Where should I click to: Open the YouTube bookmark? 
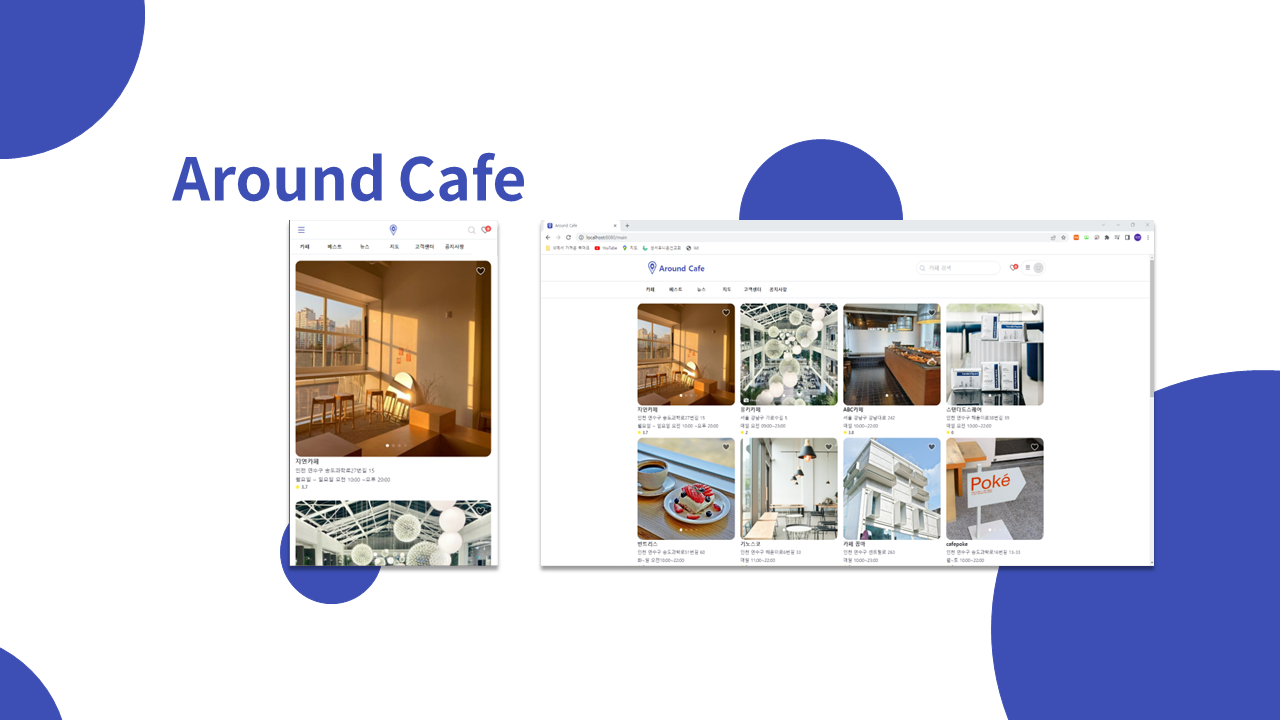click(x=606, y=248)
